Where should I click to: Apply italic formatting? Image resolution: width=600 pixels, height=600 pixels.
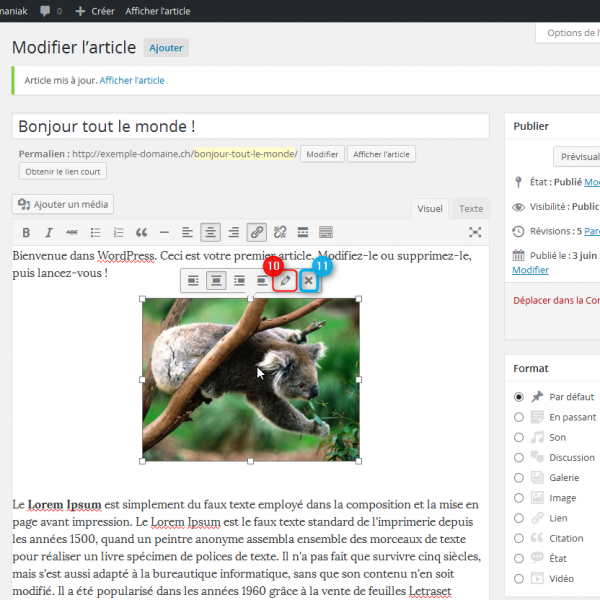pos(48,232)
